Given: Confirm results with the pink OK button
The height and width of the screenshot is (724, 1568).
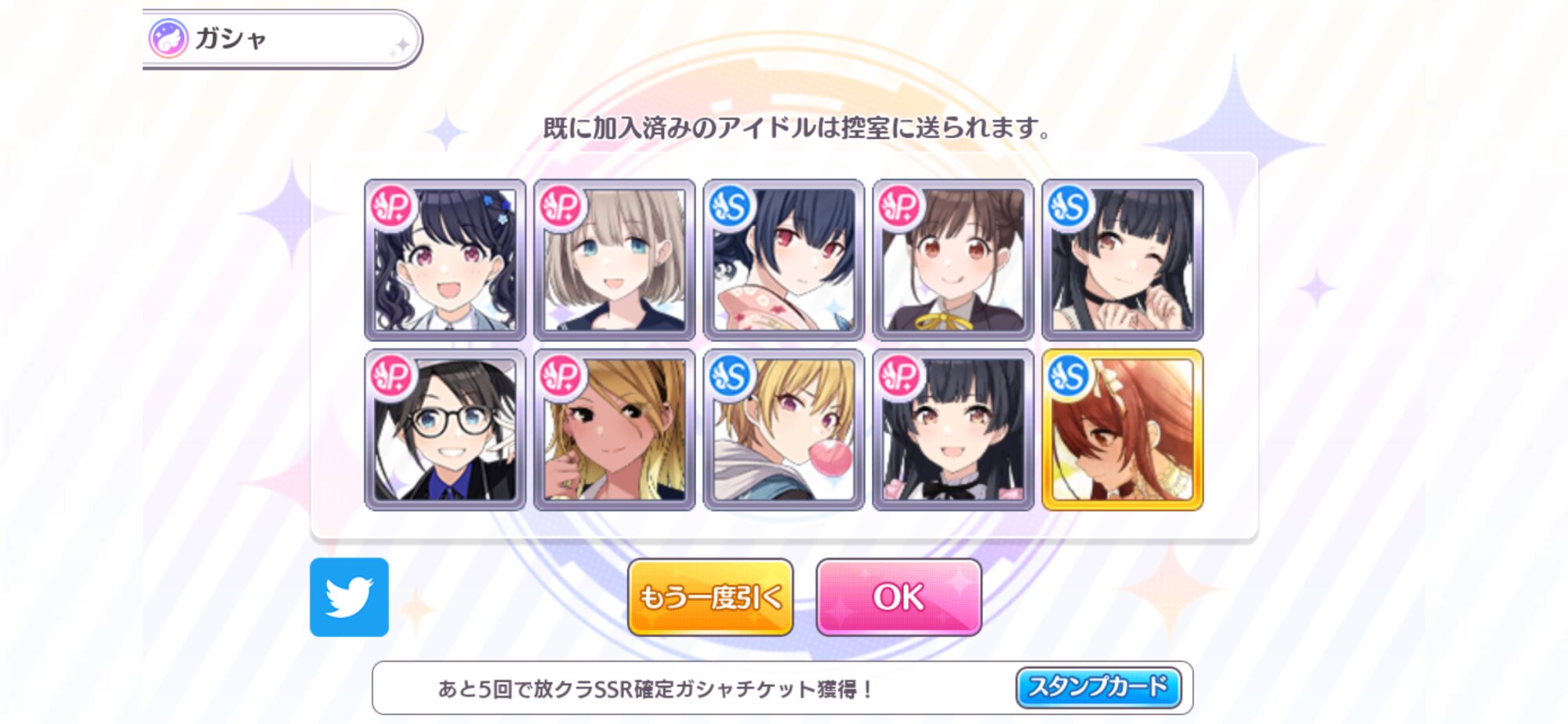Looking at the screenshot, I should (898, 597).
